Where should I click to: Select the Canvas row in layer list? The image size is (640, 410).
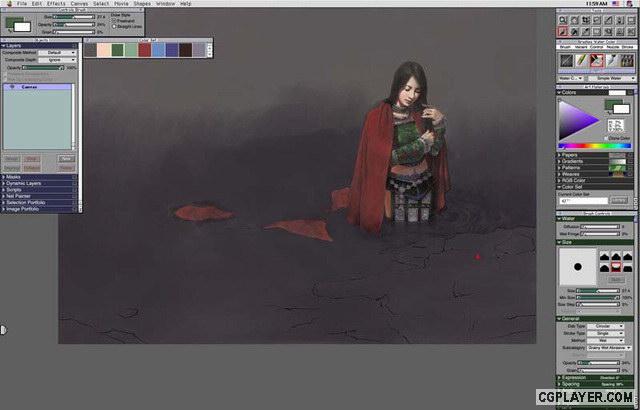tap(38, 87)
